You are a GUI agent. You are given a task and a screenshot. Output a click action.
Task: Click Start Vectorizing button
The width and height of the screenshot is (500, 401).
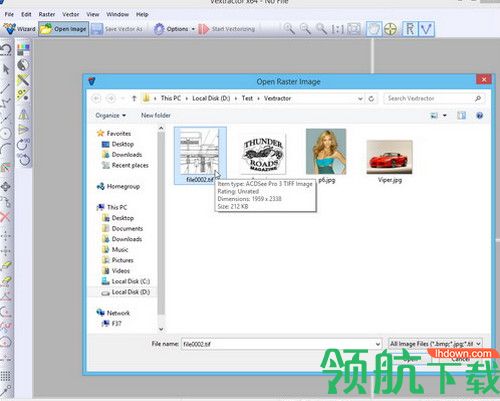click(227, 29)
